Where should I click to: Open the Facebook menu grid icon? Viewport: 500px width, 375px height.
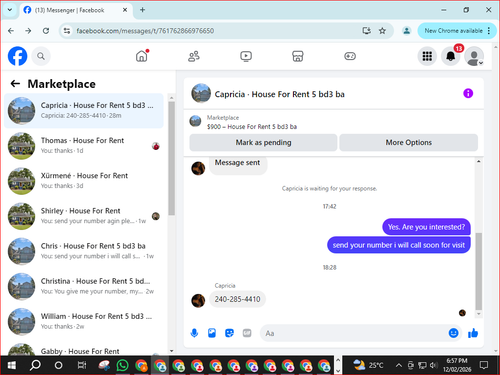tap(427, 56)
